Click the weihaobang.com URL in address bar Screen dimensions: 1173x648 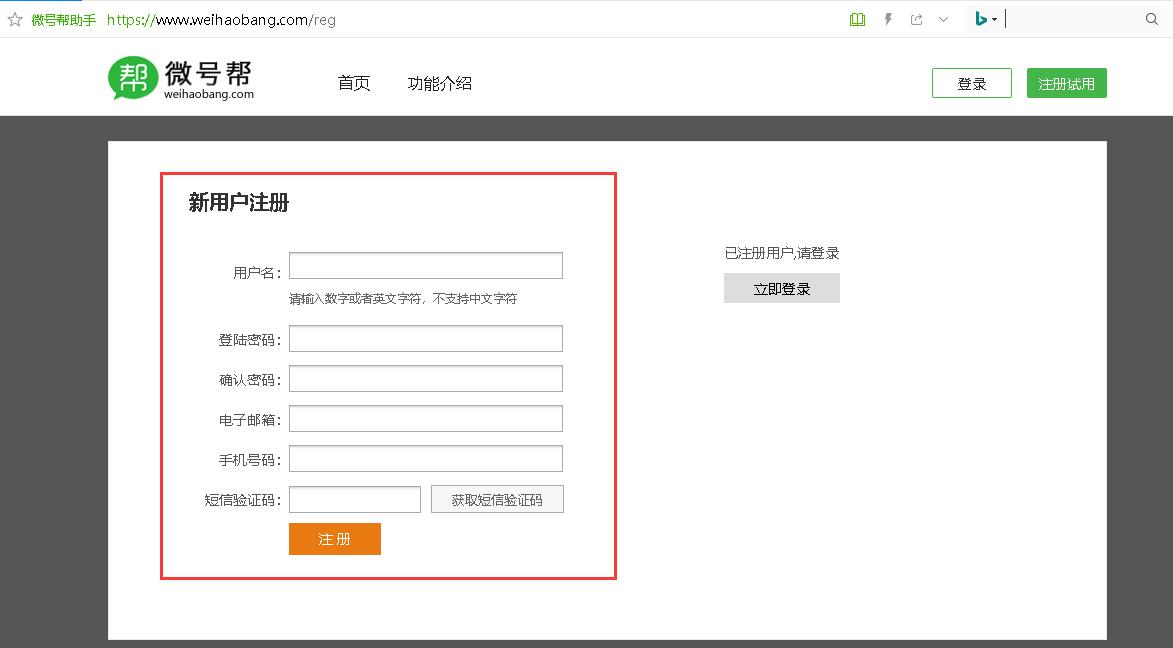pos(221,20)
